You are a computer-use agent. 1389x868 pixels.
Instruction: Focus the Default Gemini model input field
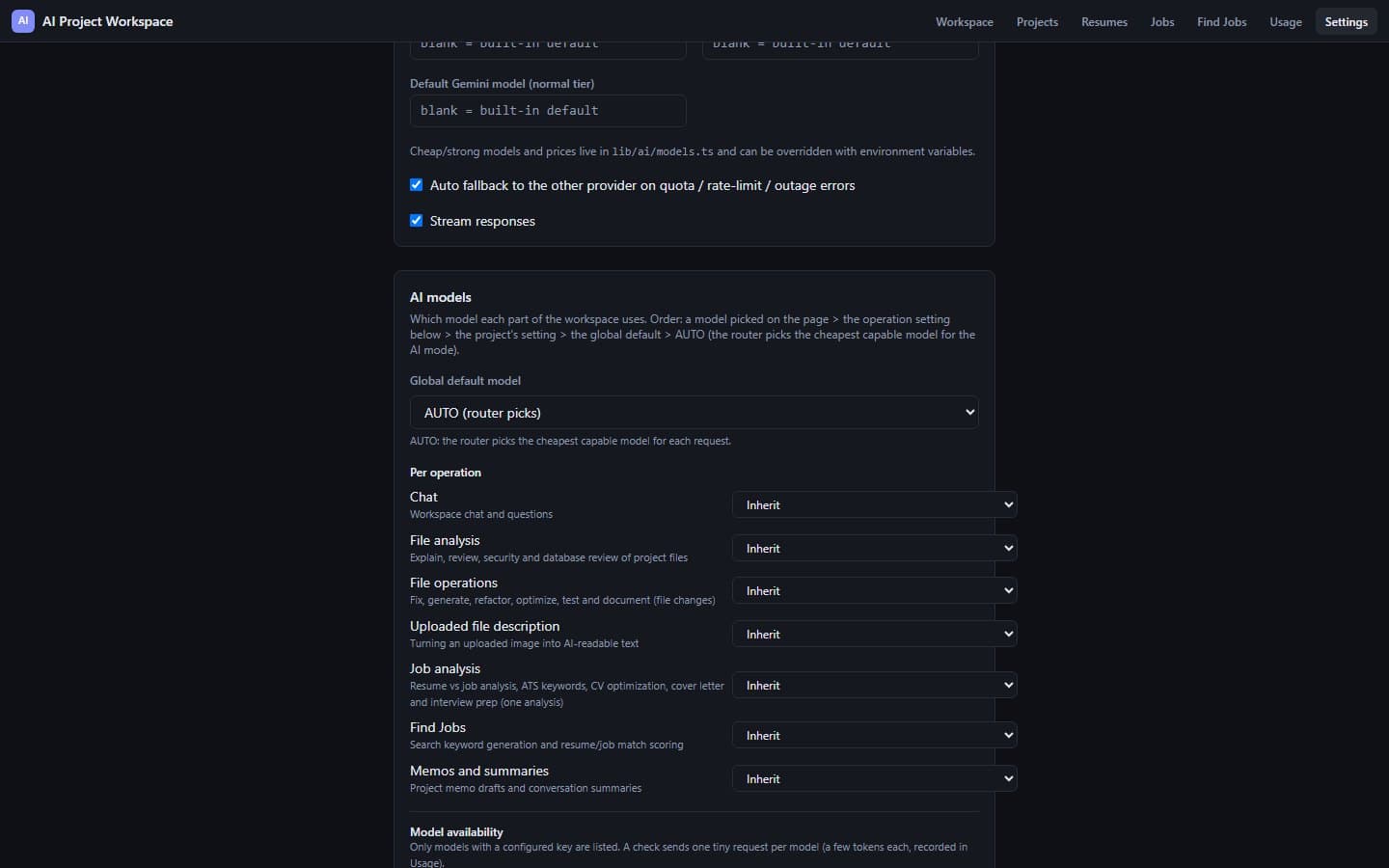click(548, 111)
